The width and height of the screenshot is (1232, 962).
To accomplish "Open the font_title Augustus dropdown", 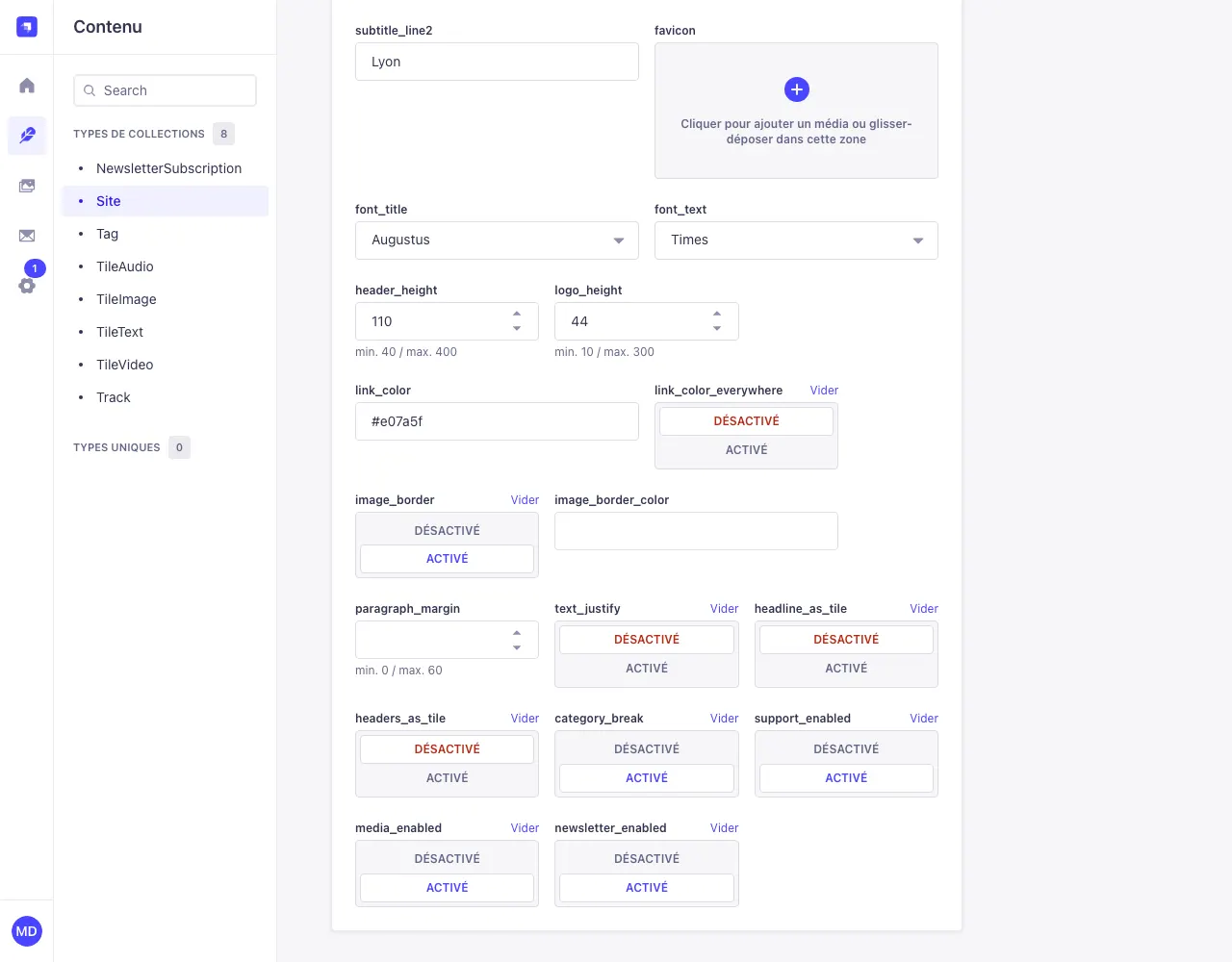I will pos(497,240).
